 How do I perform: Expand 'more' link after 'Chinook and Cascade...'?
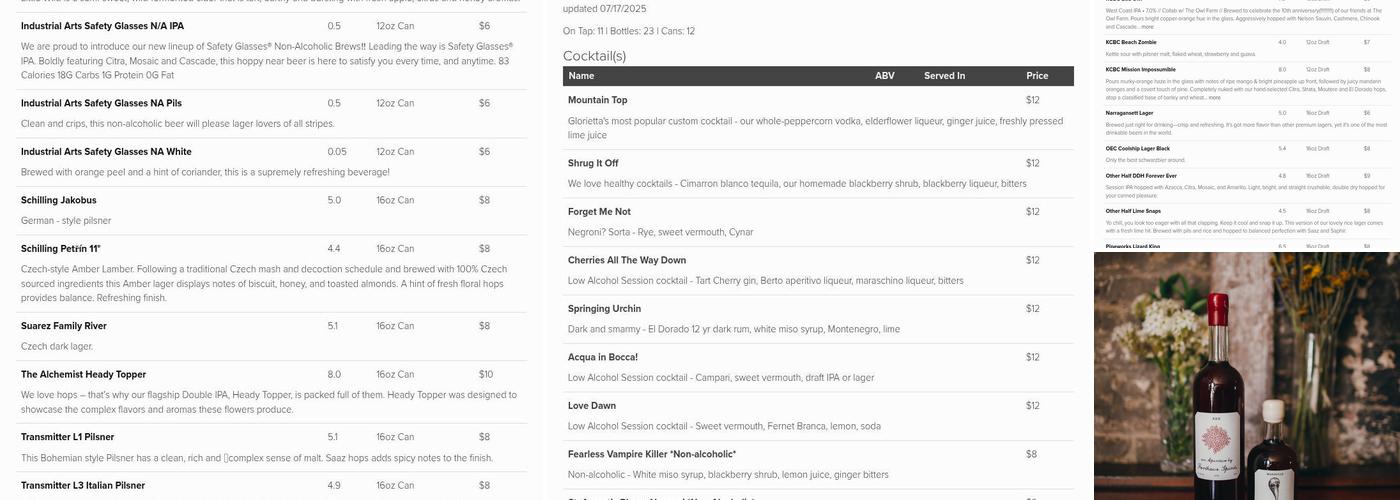1147,27
